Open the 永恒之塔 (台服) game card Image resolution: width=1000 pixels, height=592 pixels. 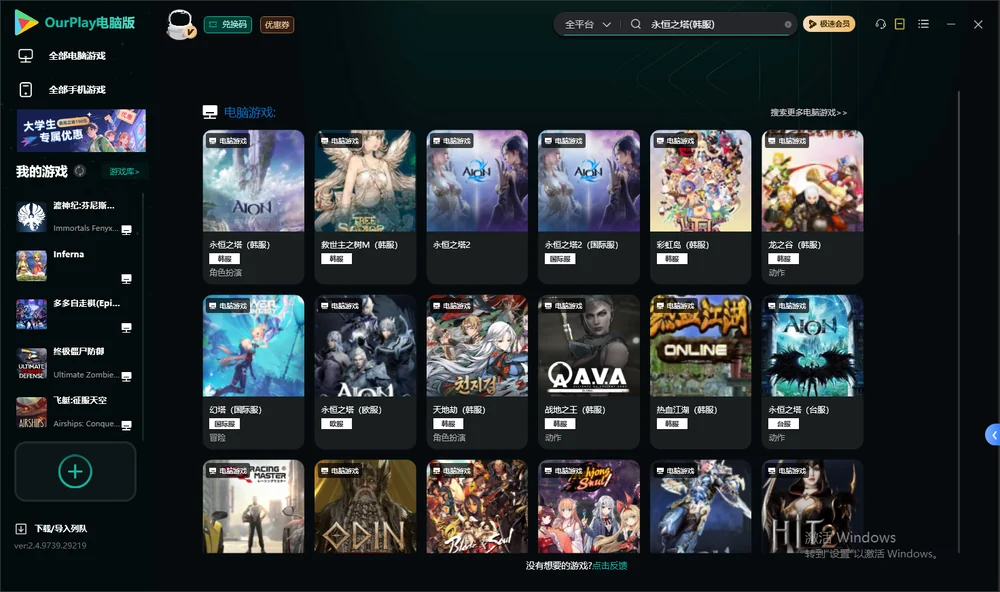(812, 372)
